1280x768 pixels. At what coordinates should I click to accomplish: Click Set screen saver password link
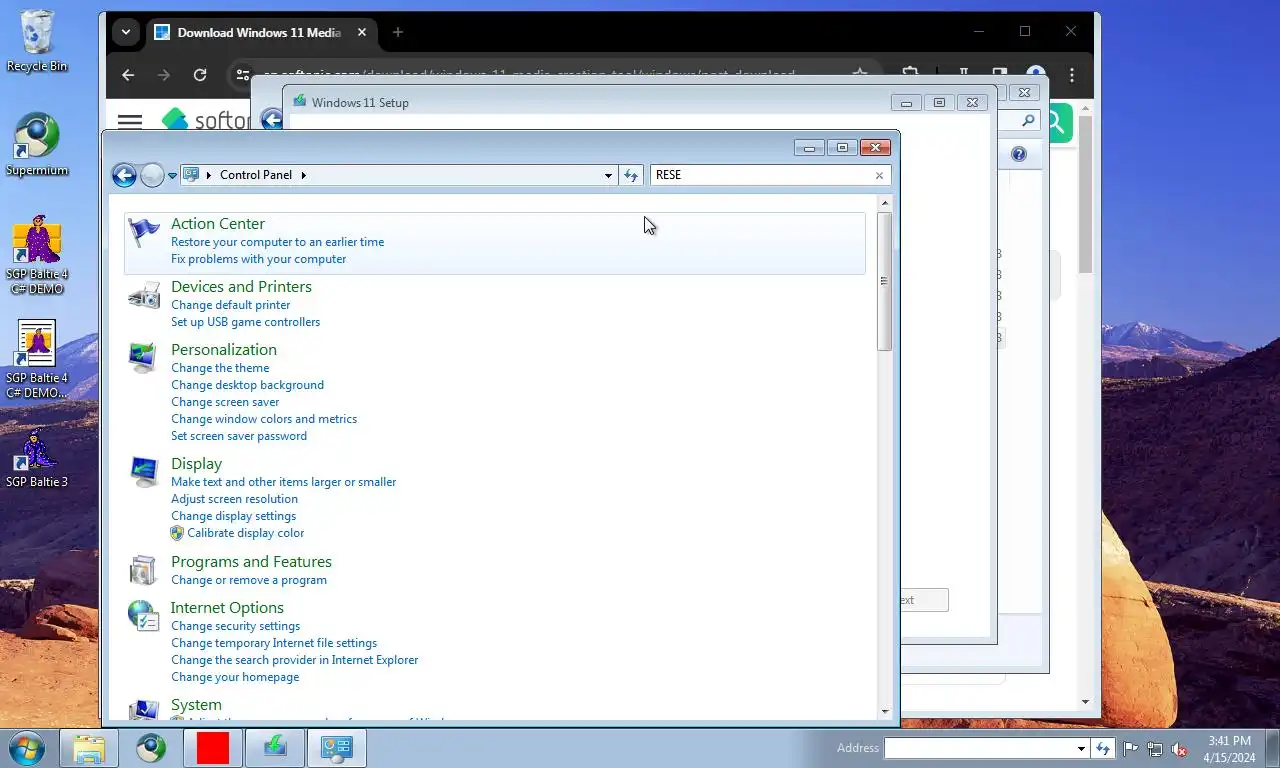239,436
